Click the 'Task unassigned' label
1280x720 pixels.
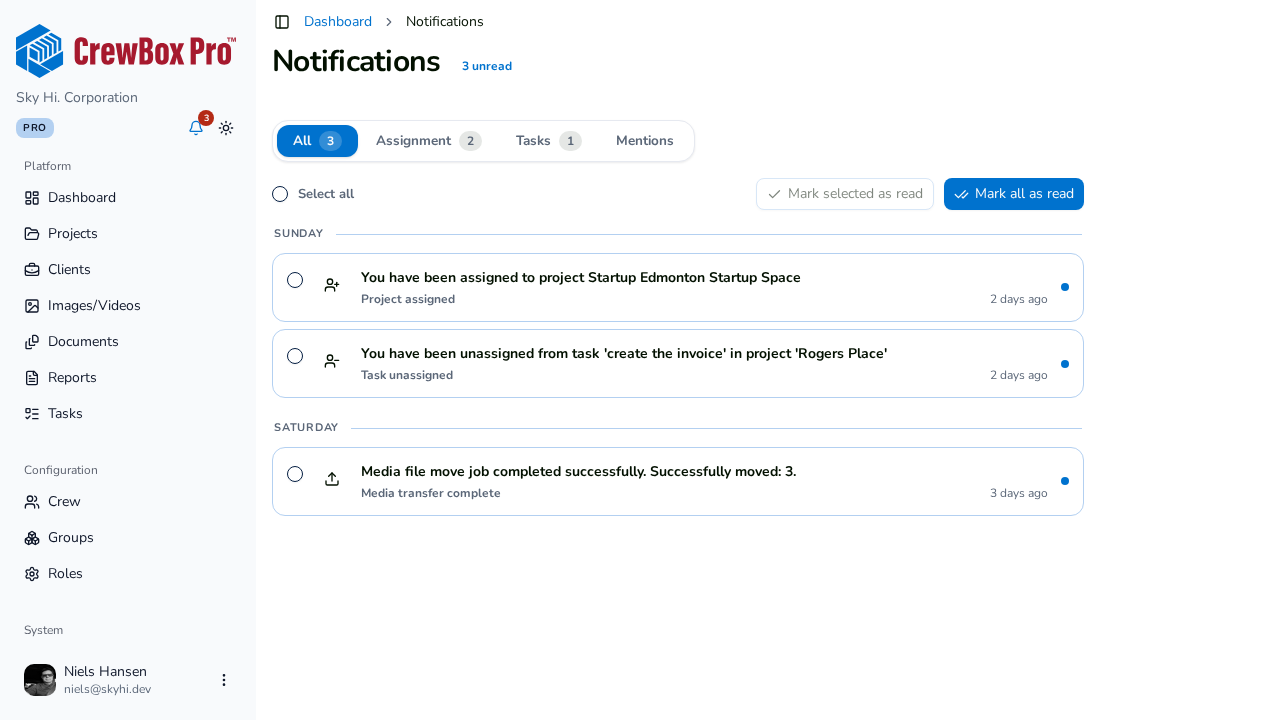click(407, 375)
